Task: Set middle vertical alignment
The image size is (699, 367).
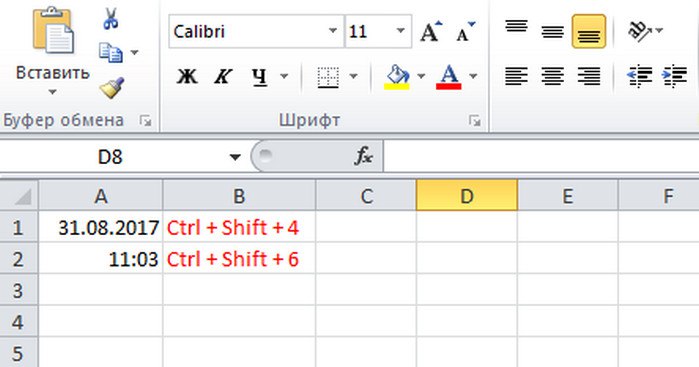Action: (553, 31)
